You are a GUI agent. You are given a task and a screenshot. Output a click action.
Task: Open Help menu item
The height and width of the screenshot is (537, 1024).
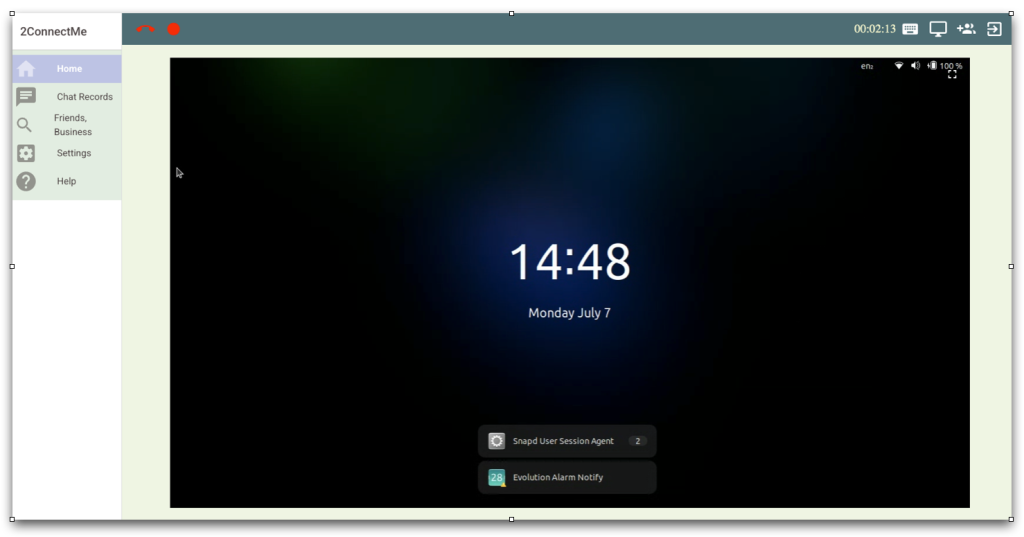67,181
